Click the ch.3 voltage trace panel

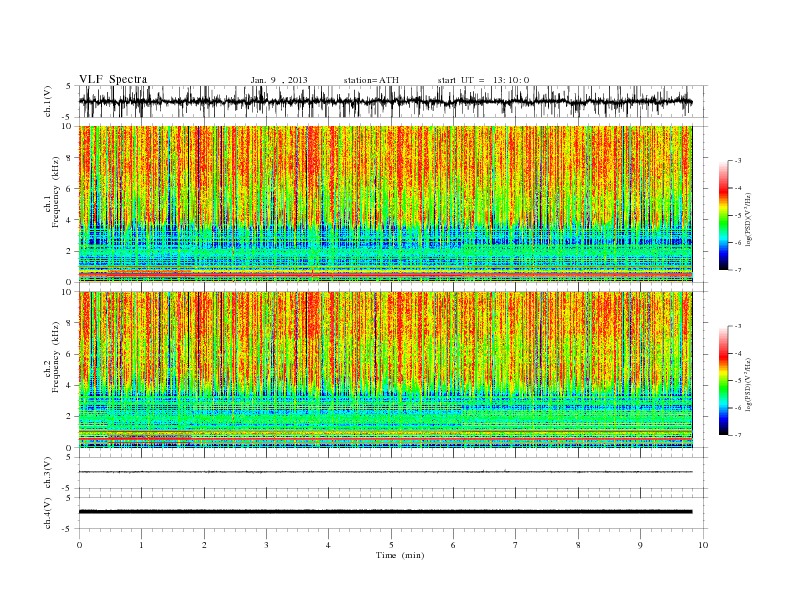(x=393, y=473)
